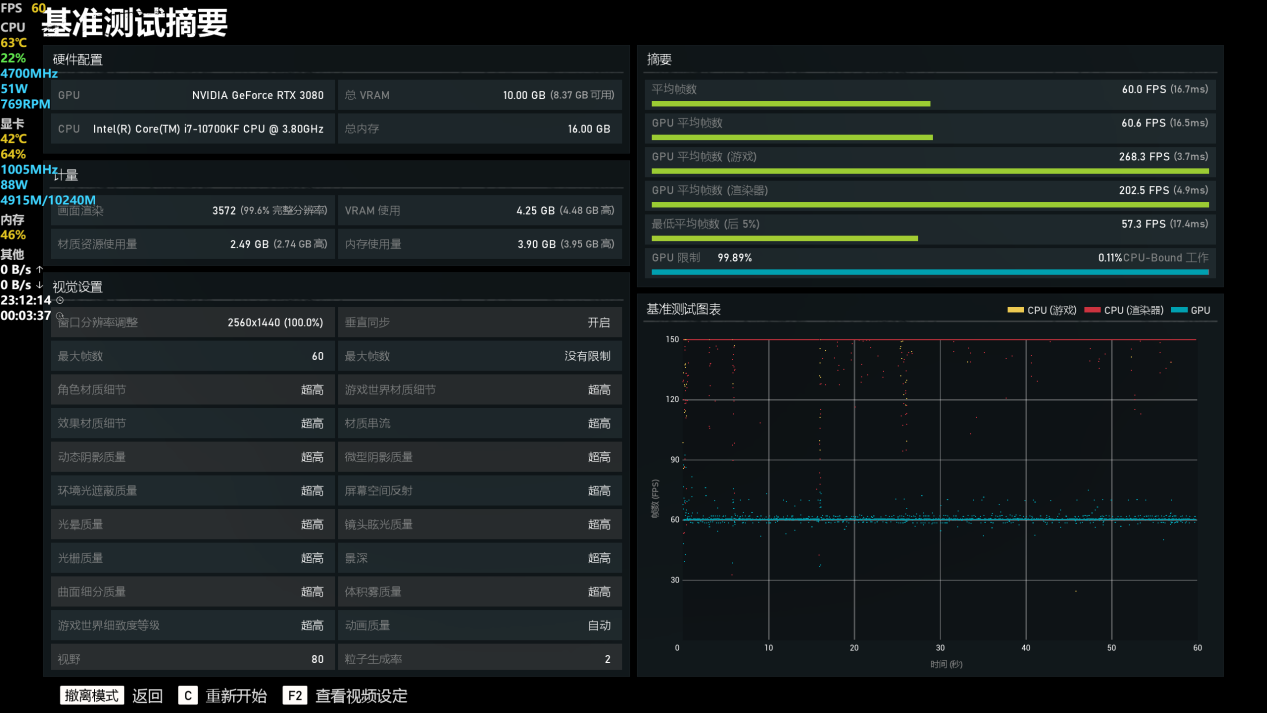Click the 769RPM fan speed overlay reading
Screen dimensions: 1267x713
coord(25,104)
